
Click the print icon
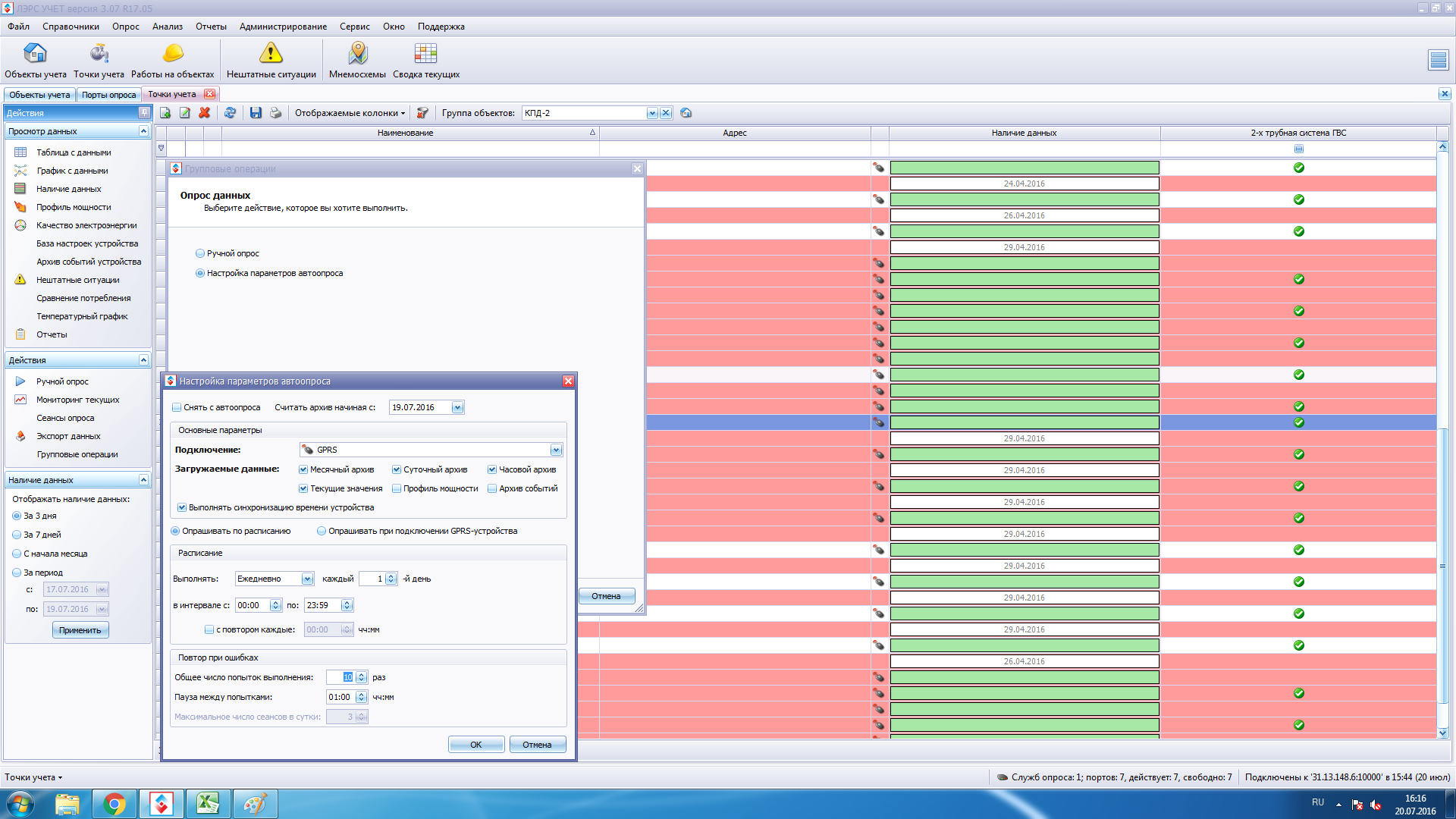tap(275, 113)
